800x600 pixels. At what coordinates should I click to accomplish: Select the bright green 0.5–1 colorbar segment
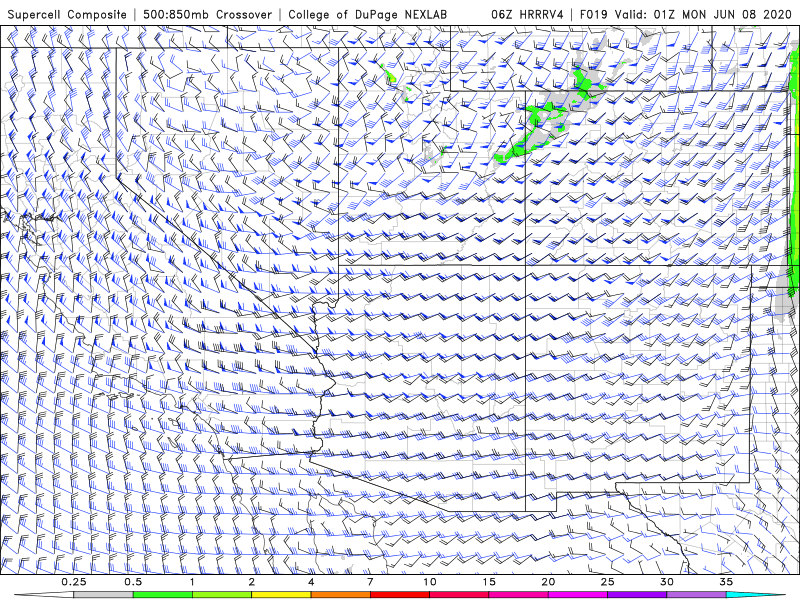coord(162,595)
